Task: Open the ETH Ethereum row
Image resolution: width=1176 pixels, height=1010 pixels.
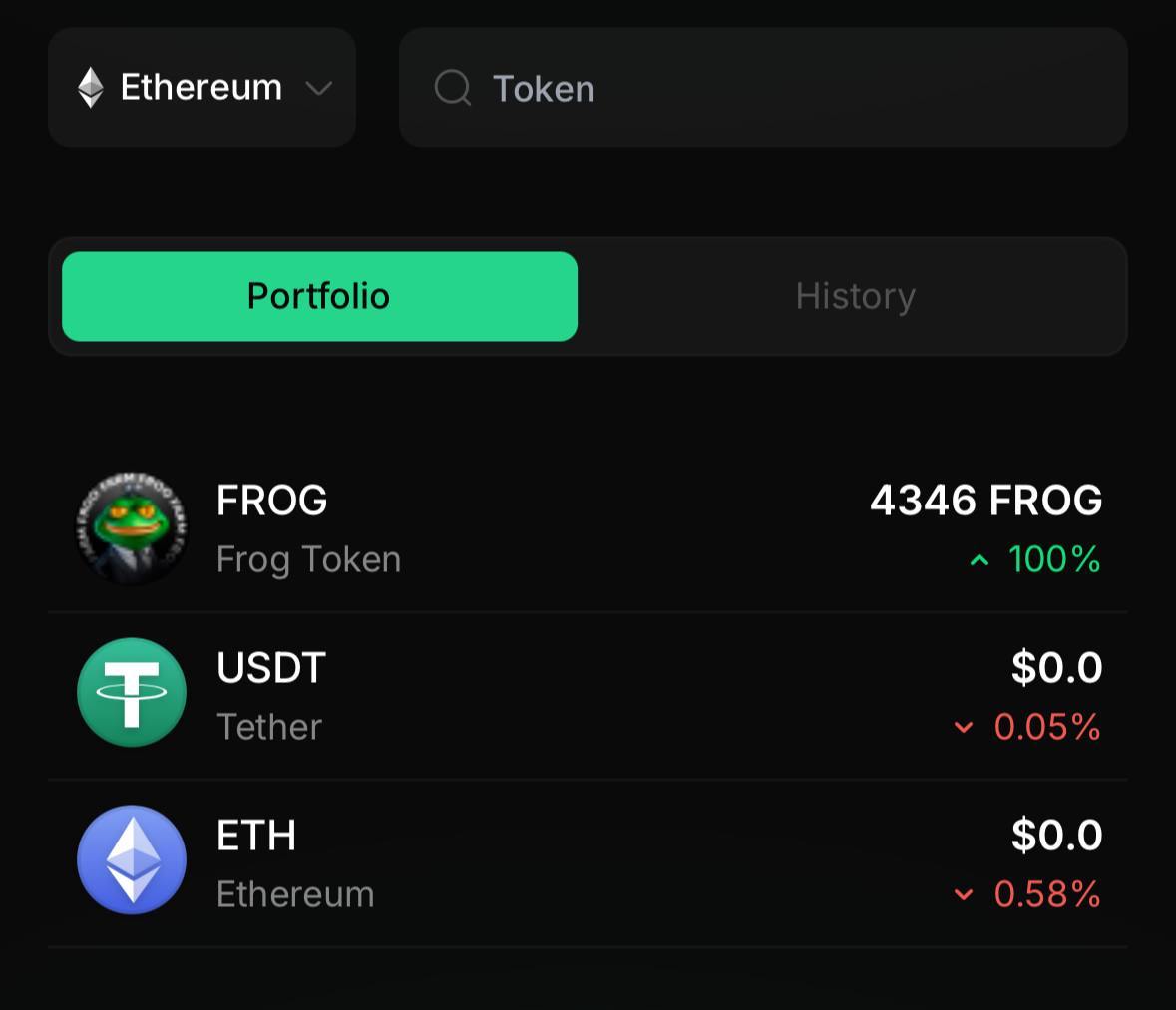Action: click(x=588, y=863)
